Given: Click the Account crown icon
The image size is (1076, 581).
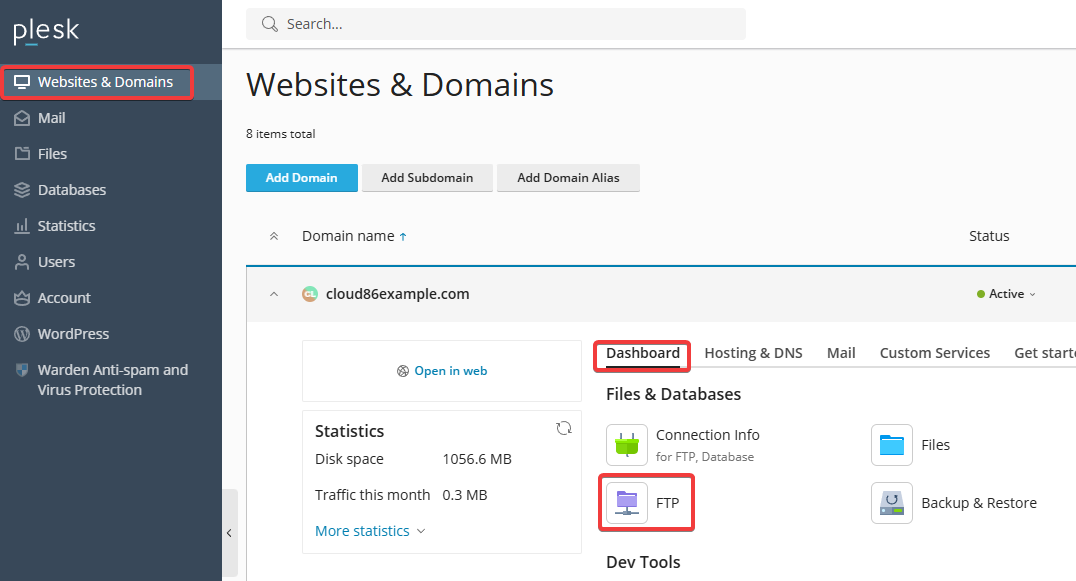Looking at the screenshot, I should 22,298.
